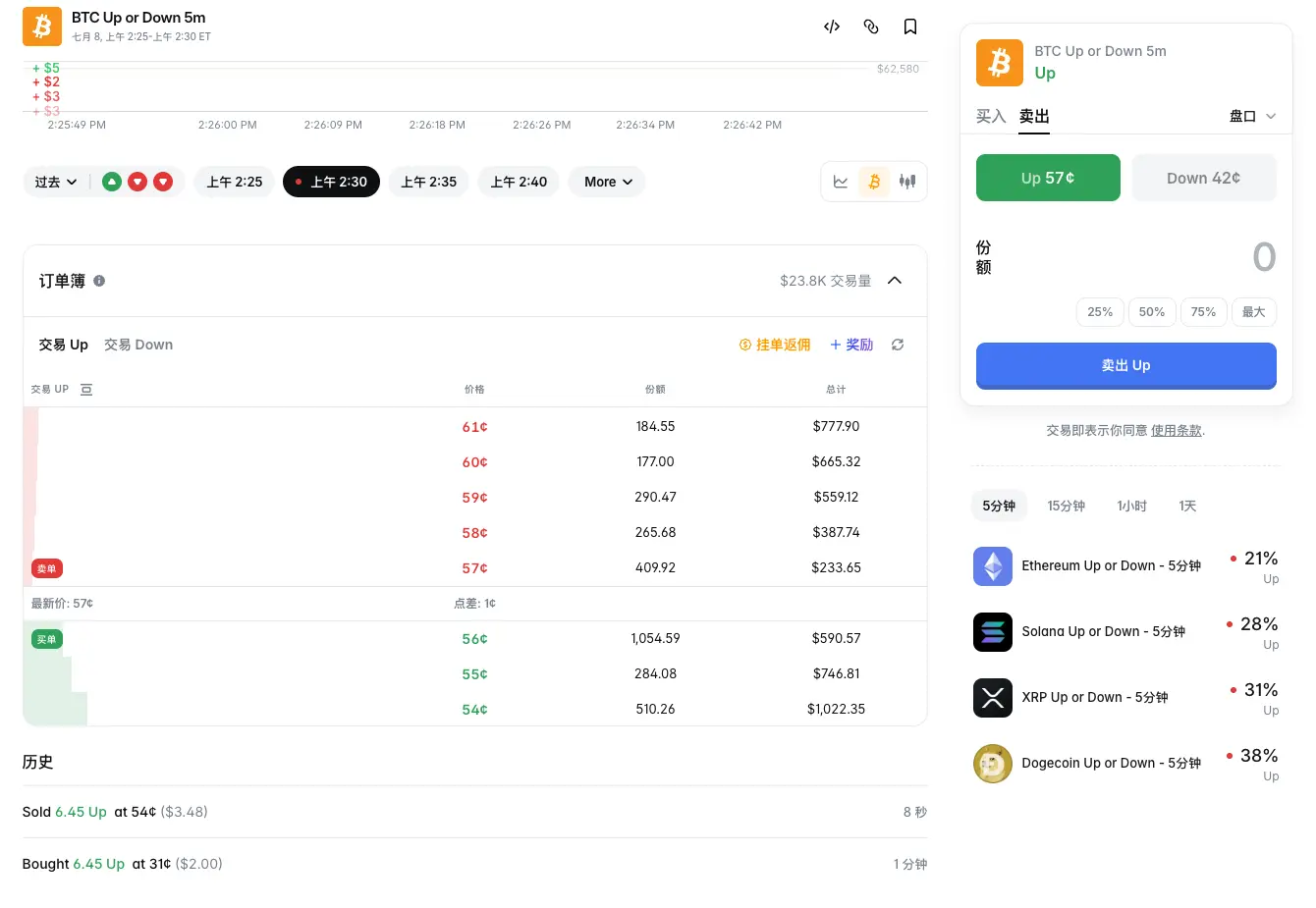This screenshot has height=908, width=1316.
Task: Switch to the 交易 Down tab
Action: [138, 345]
